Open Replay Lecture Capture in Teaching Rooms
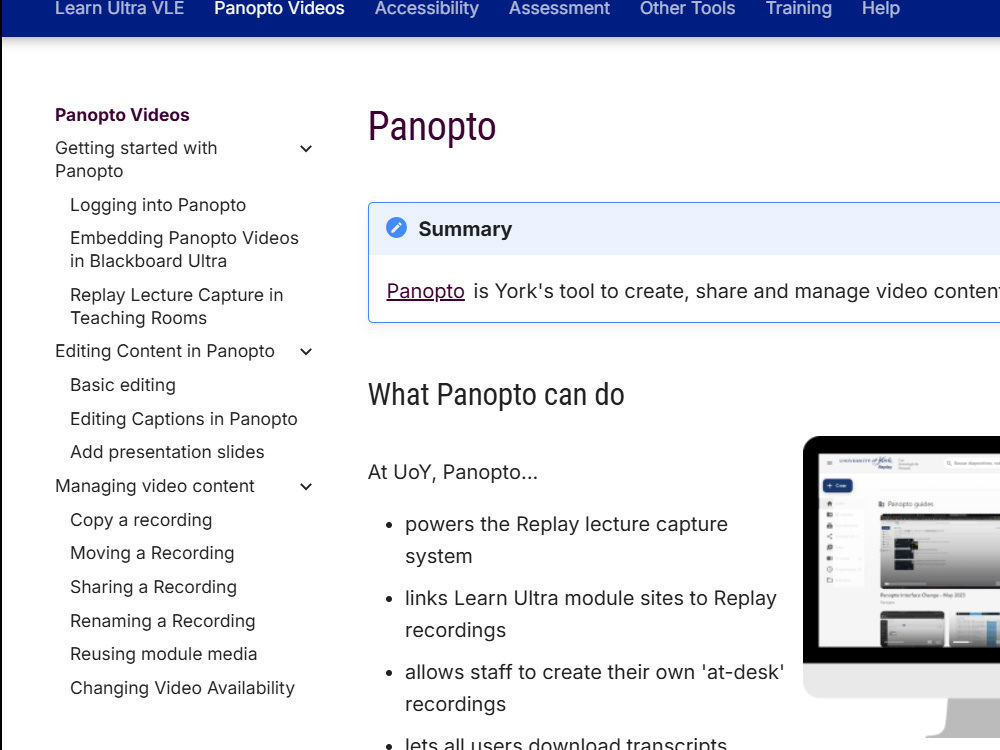 (x=177, y=306)
